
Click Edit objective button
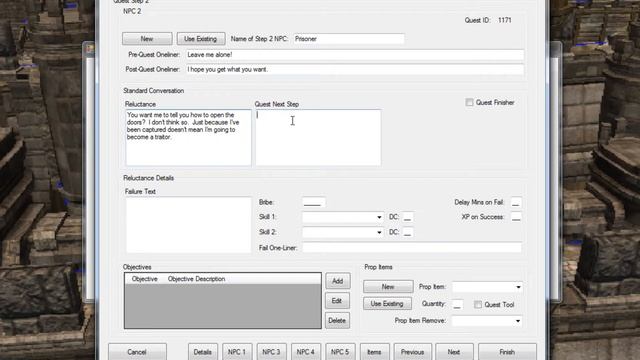click(x=338, y=301)
